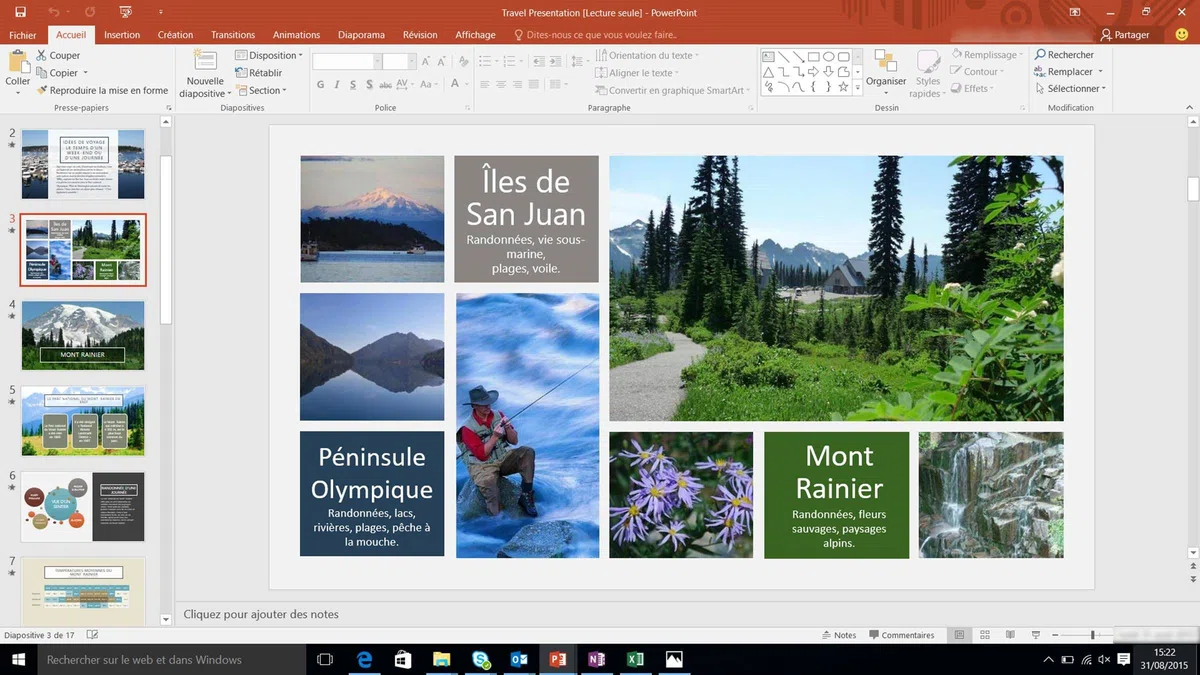Toggle text shadow formatting
The height and width of the screenshot is (675, 1200).
[x=369, y=85]
